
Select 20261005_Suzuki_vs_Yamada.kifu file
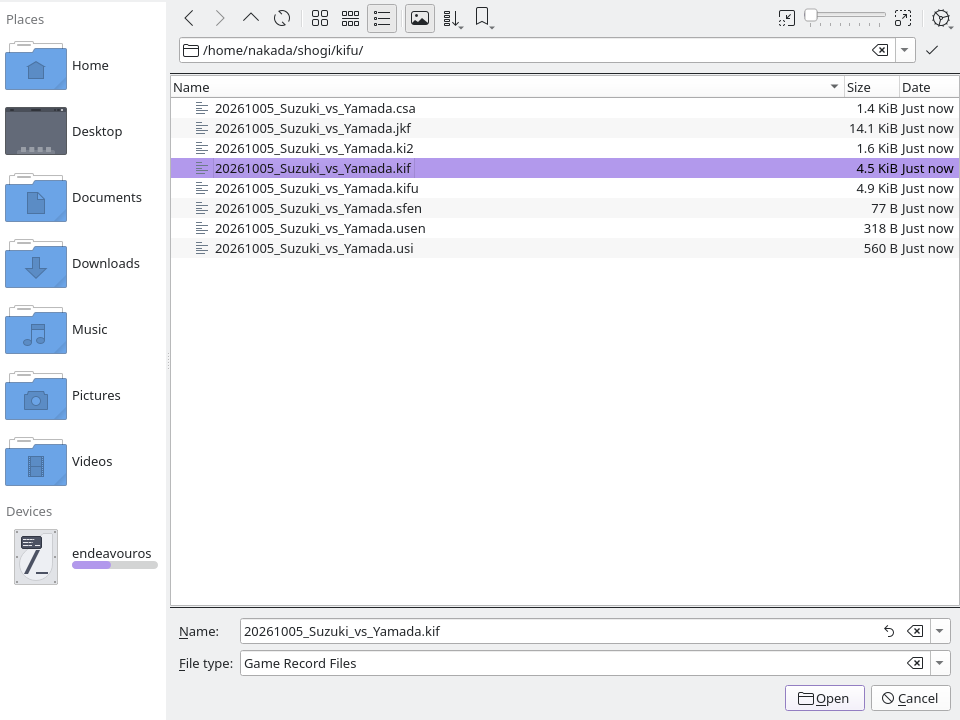[x=564, y=189]
